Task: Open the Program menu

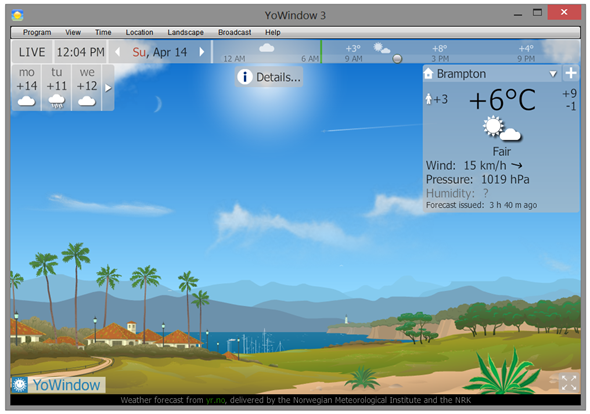Action: click(37, 32)
